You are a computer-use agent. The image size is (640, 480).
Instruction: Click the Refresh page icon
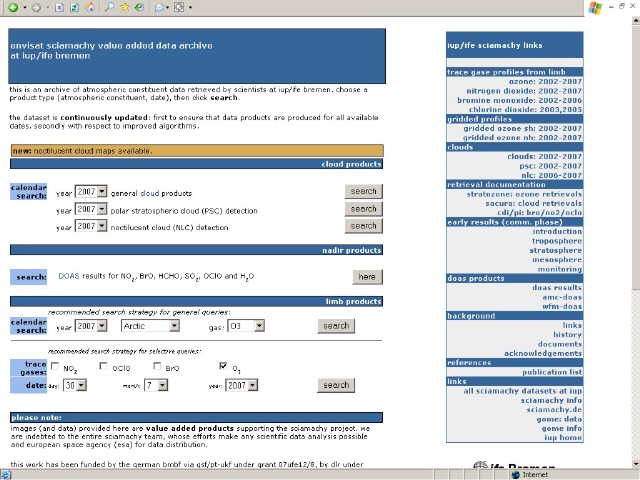coord(74,7)
